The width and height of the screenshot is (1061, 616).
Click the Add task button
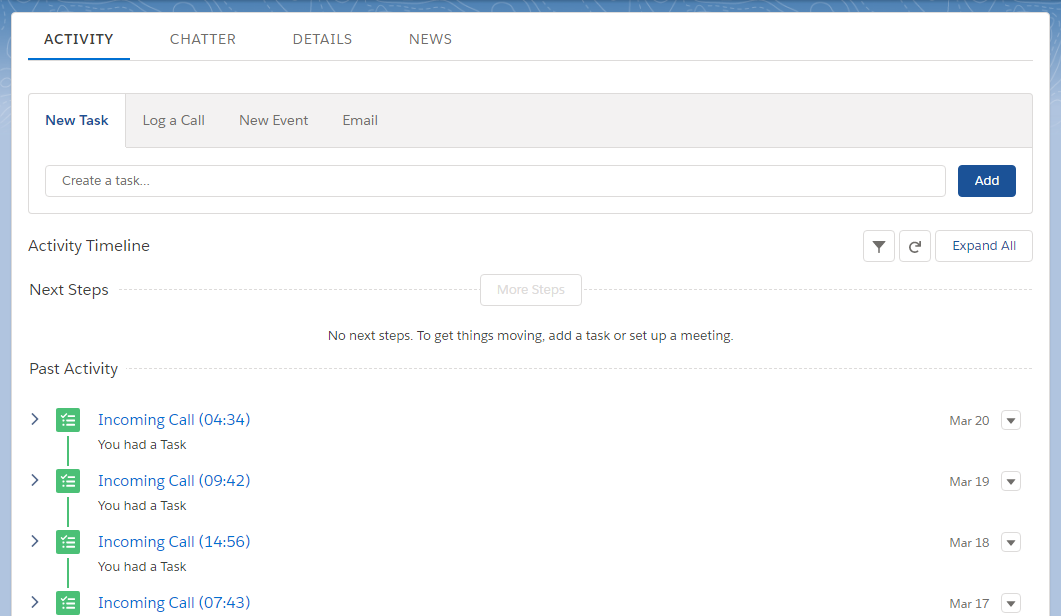[987, 181]
